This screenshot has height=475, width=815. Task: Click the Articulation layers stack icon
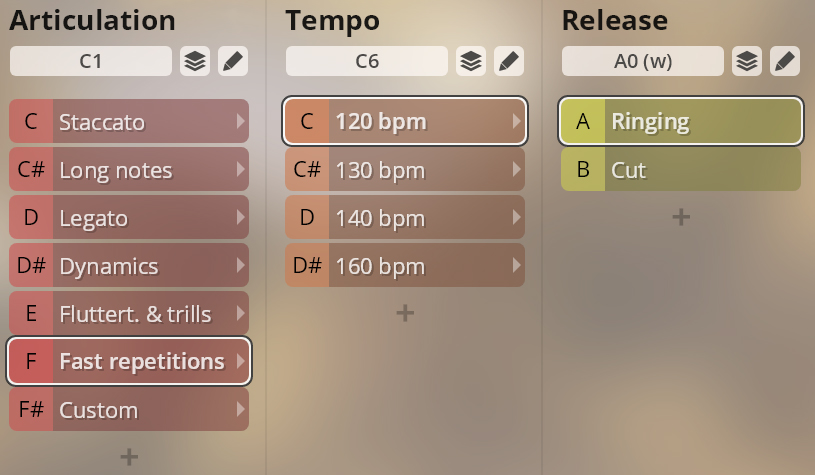(195, 61)
